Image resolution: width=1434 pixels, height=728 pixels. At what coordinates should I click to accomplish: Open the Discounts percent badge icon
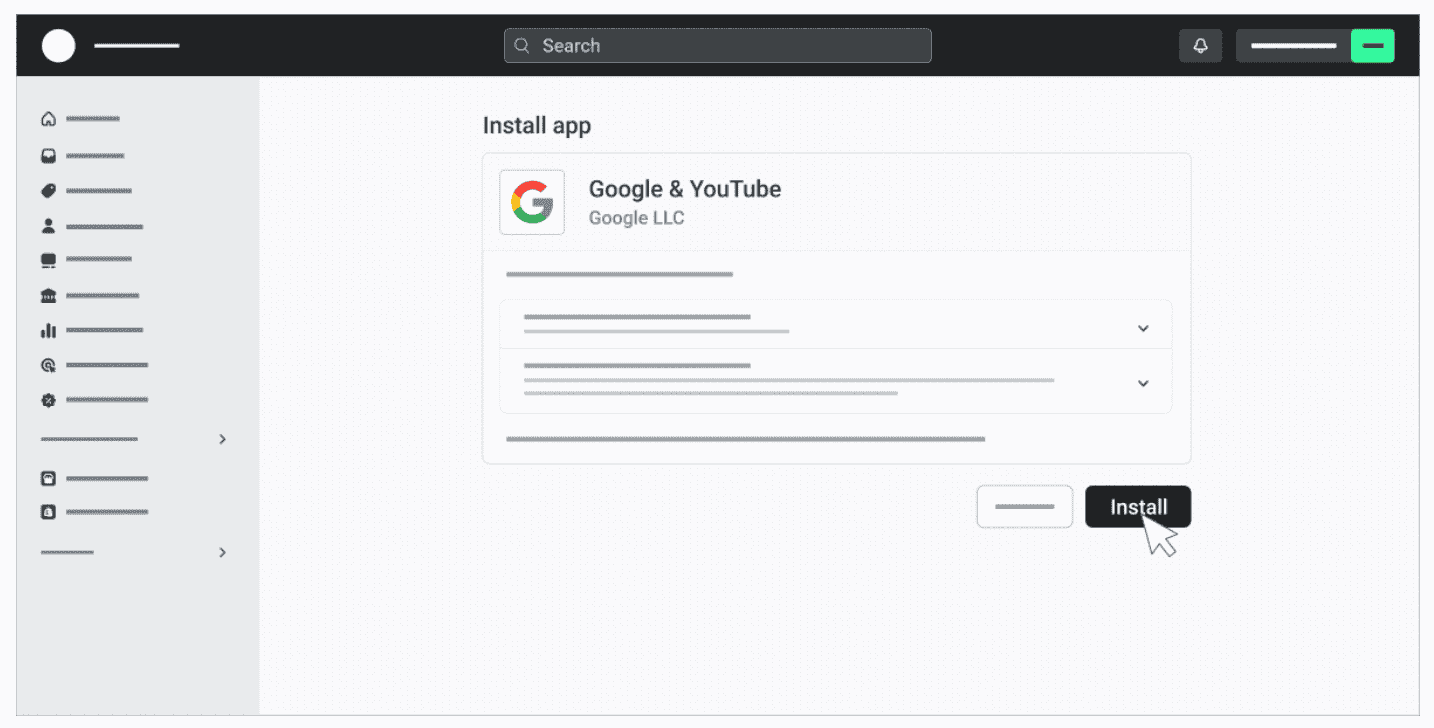point(48,400)
